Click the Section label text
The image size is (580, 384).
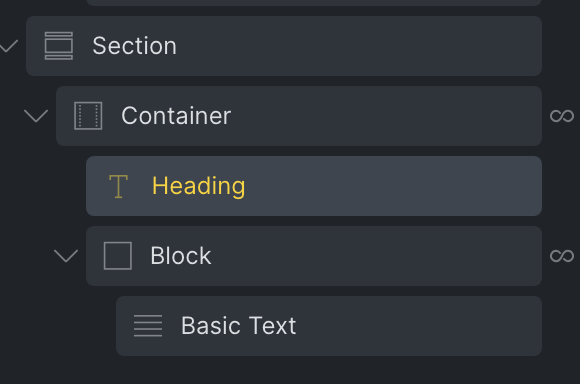135,46
